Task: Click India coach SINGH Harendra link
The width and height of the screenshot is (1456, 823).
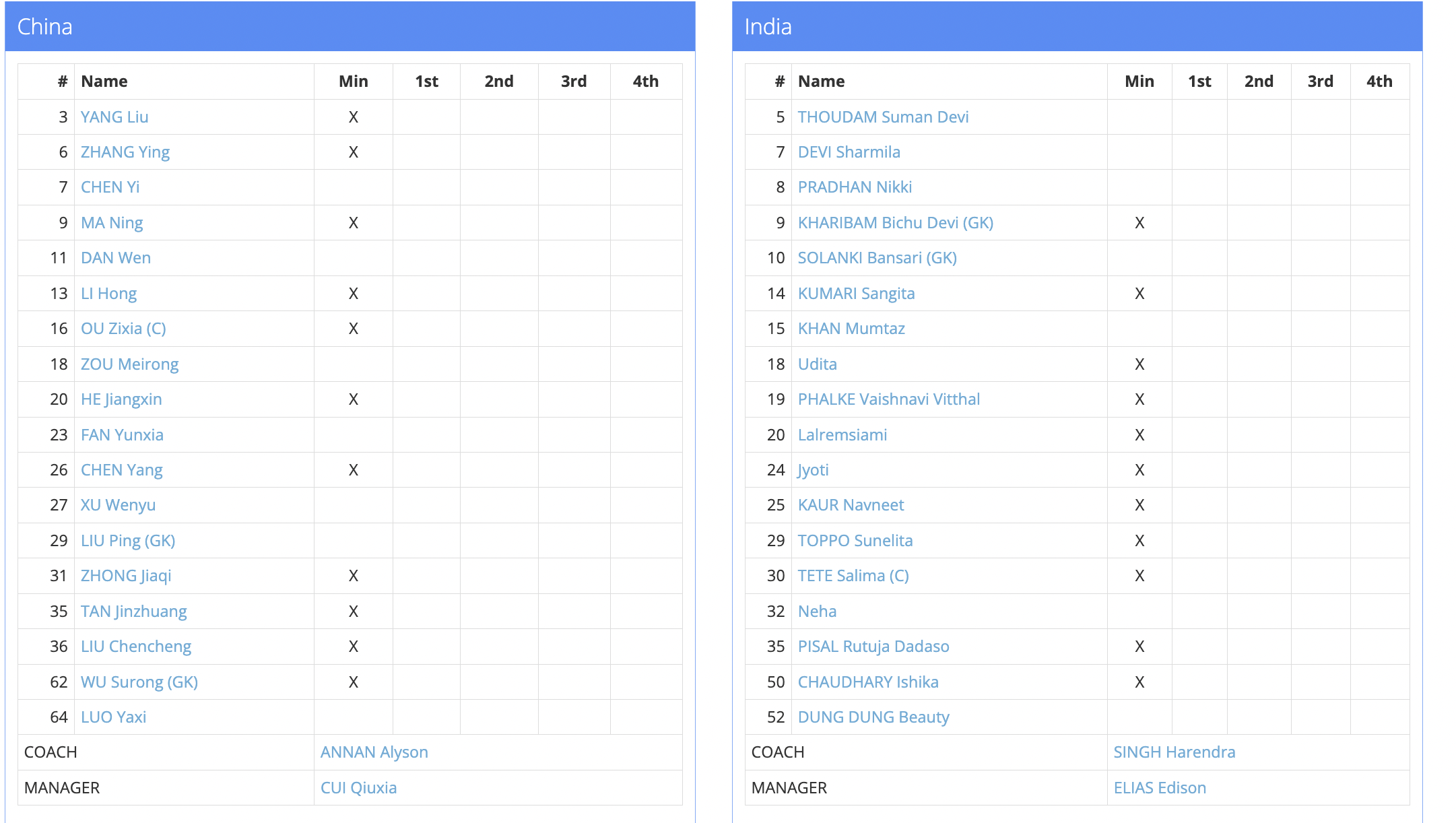Action: [x=1174, y=752]
